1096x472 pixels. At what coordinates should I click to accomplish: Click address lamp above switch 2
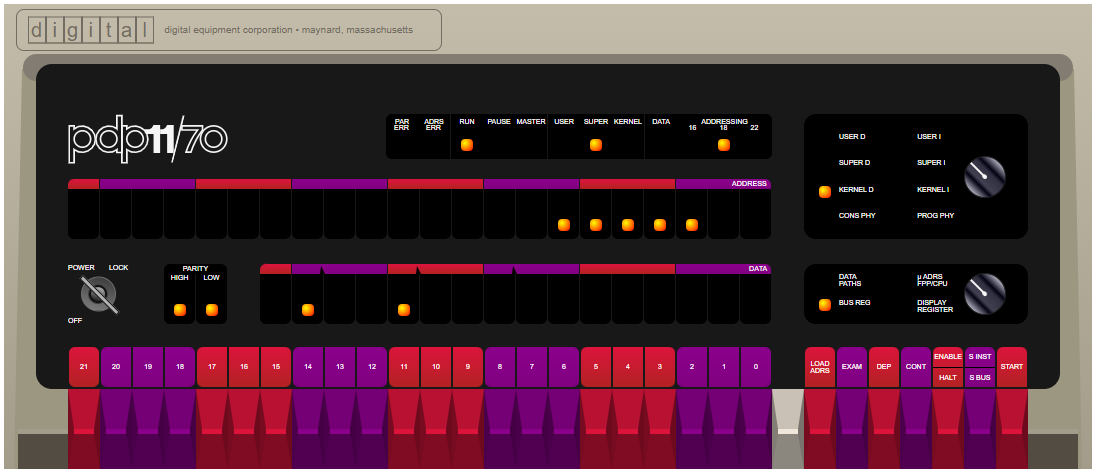coord(692,225)
